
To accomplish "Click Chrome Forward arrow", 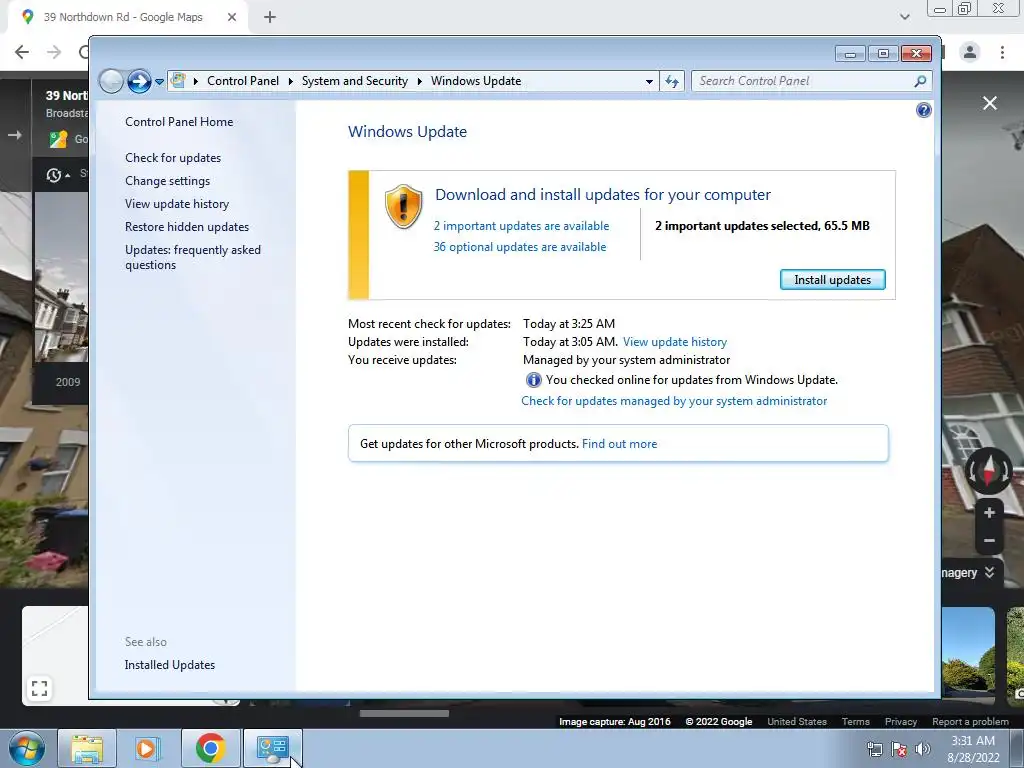I will [x=54, y=52].
